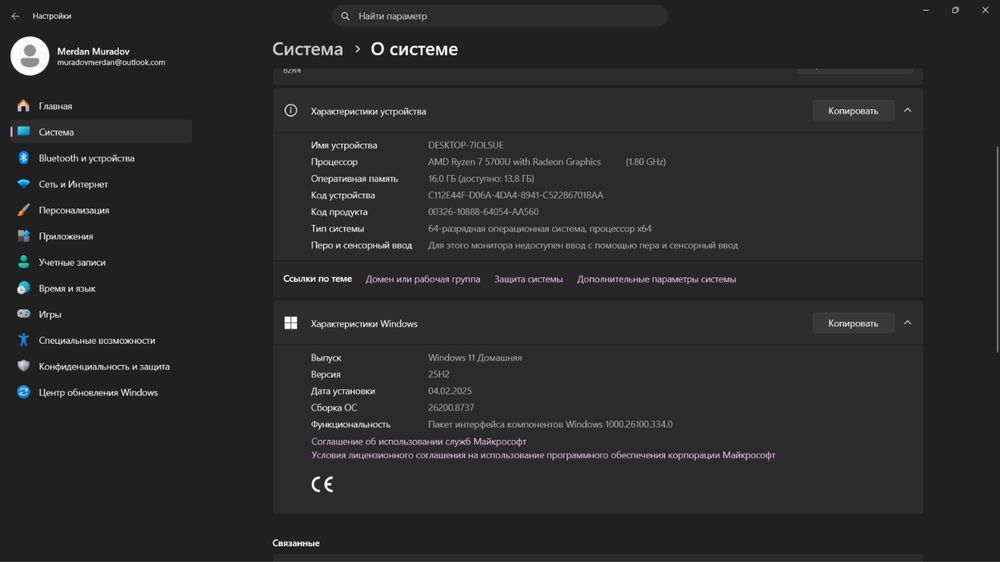Open Bluetooth и устройства section
This screenshot has width=1000, height=562.
101,158
